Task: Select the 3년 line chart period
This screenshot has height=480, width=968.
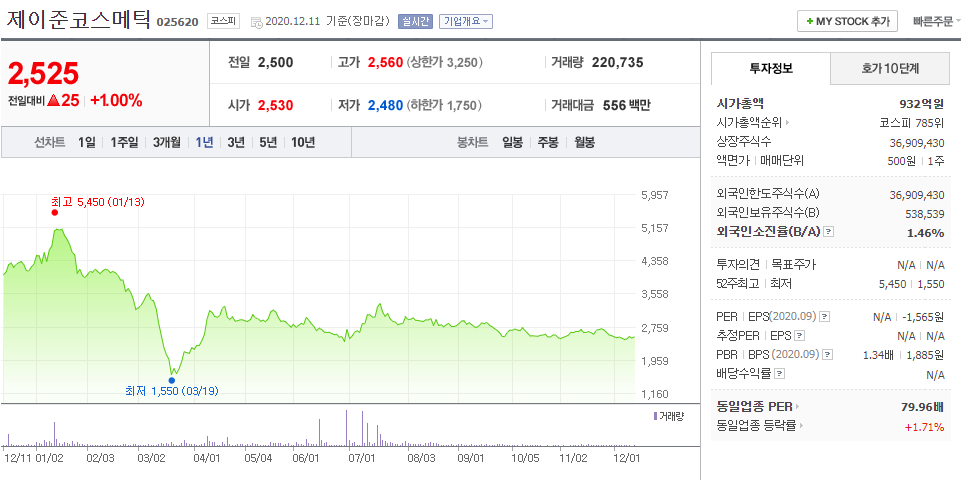Action: (236, 143)
